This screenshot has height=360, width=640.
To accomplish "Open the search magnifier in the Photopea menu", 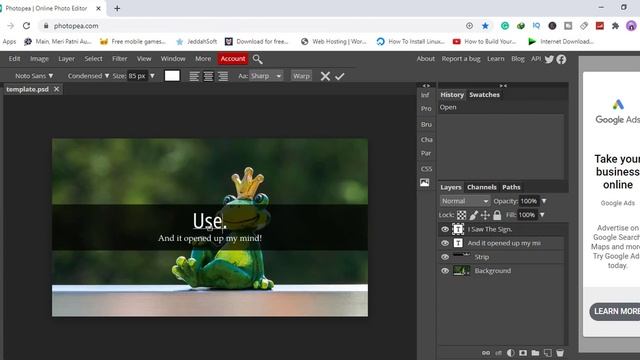I will coord(258,59).
